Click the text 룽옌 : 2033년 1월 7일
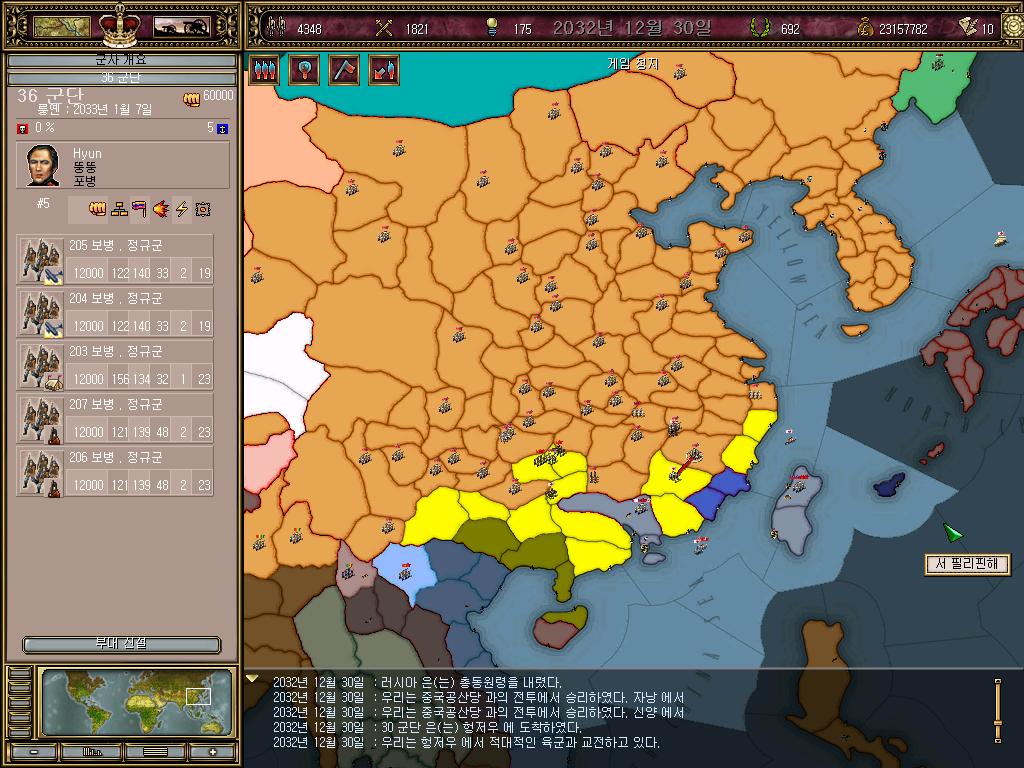This screenshot has height=768, width=1024. click(x=94, y=110)
